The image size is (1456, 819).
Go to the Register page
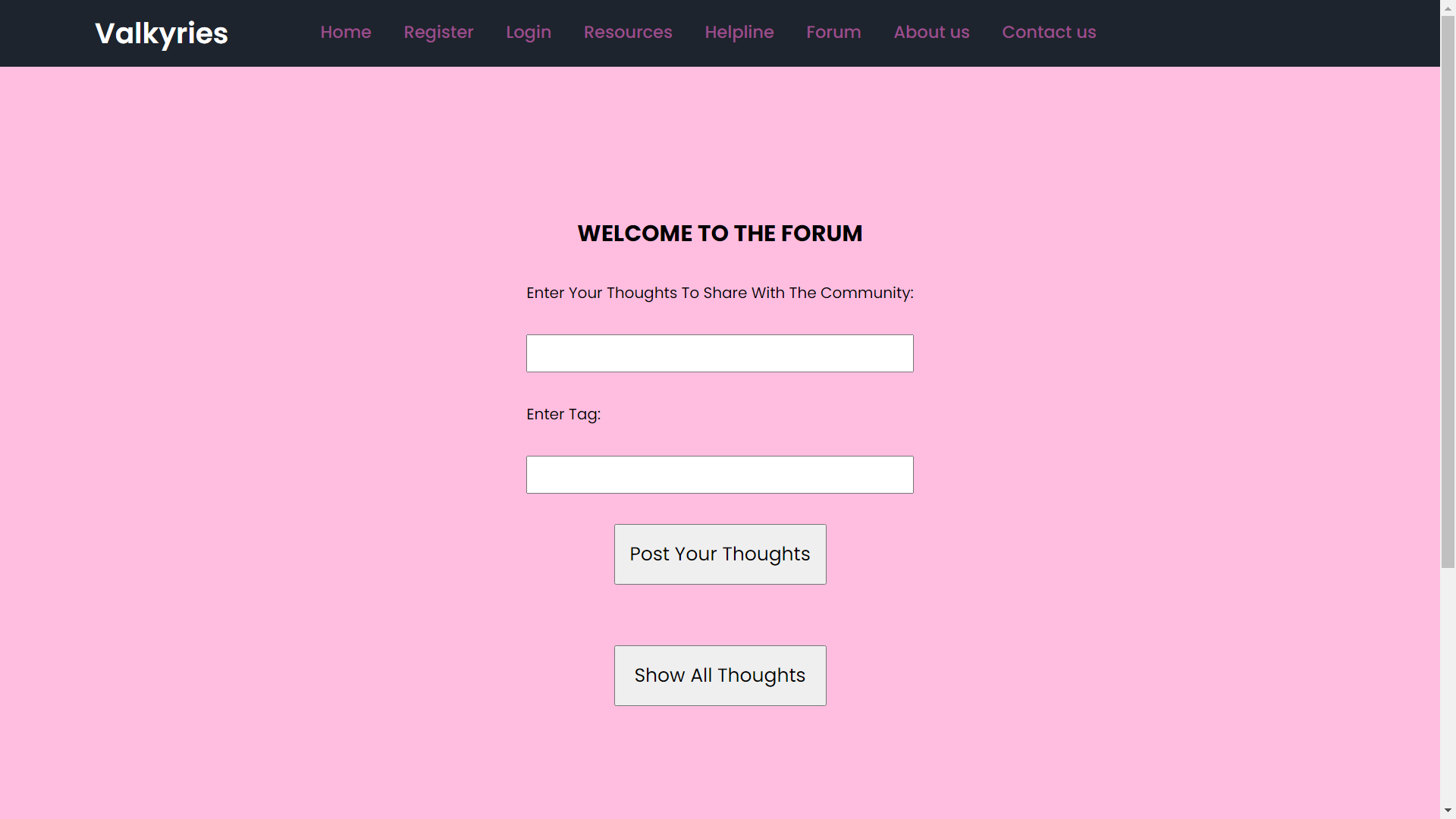point(438,32)
